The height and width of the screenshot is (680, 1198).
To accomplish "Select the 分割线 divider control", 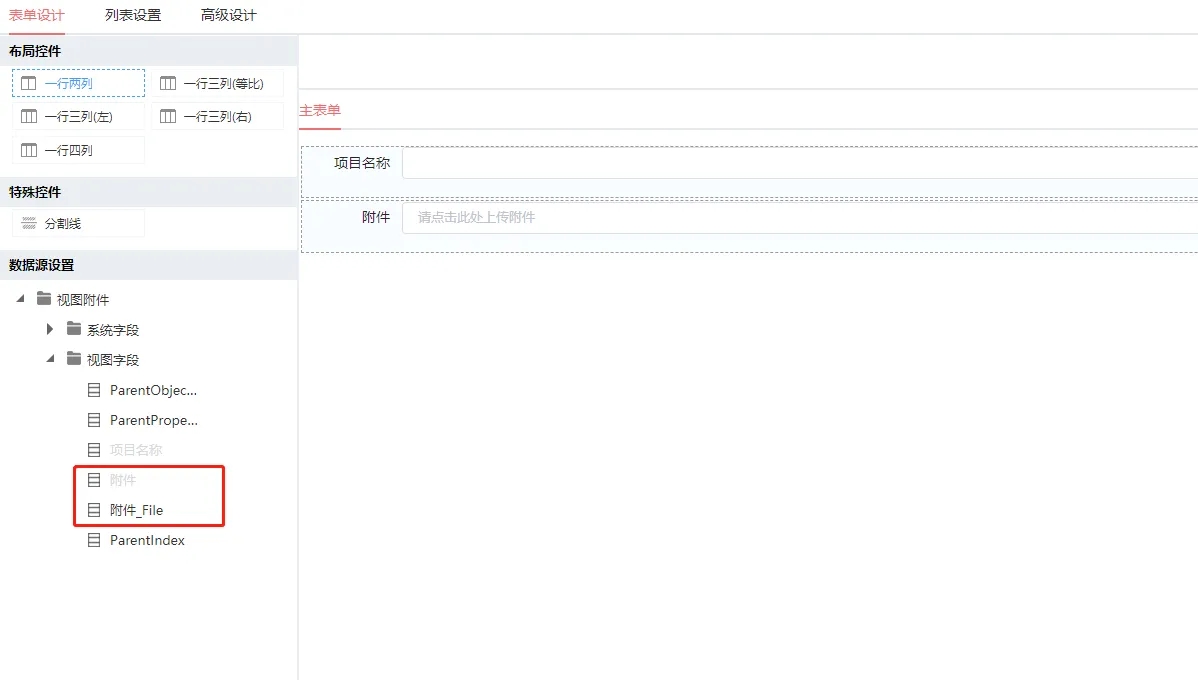I will 78,224.
